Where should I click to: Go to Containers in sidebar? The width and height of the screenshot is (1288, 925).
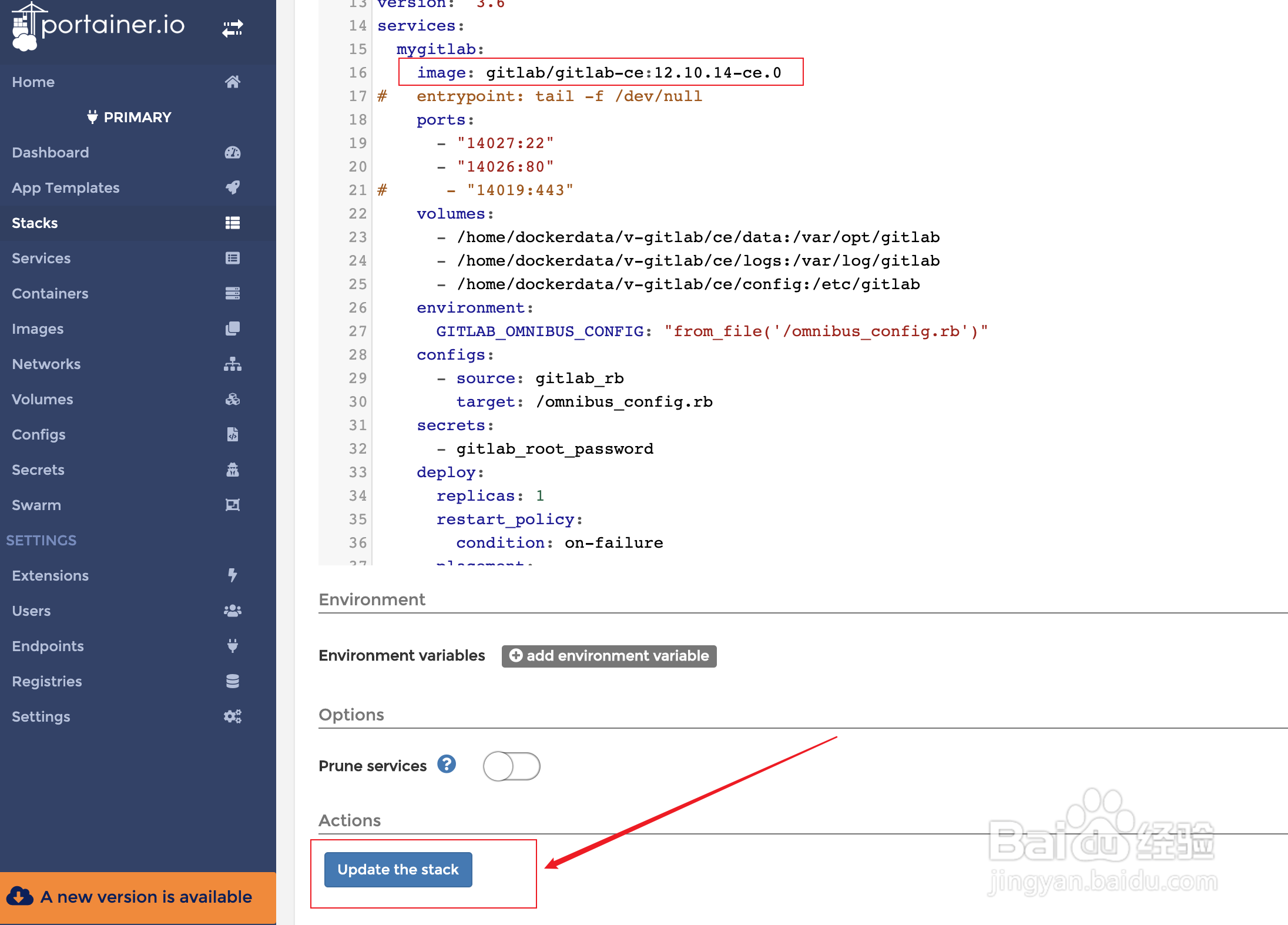50,293
